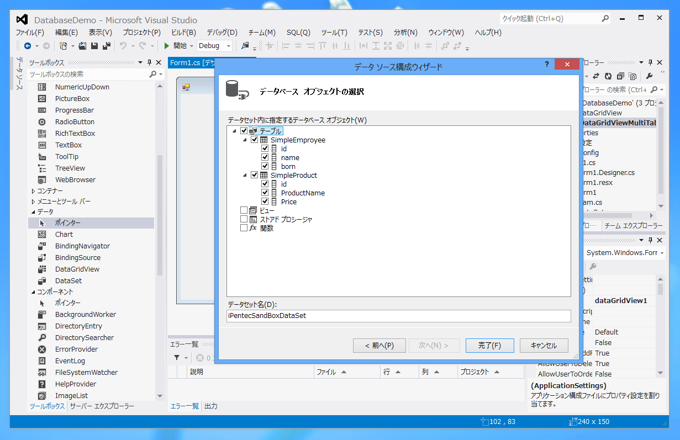Select the PictureBox toolbox item
This screenshot has width=680, height=440.
(72, 98)
